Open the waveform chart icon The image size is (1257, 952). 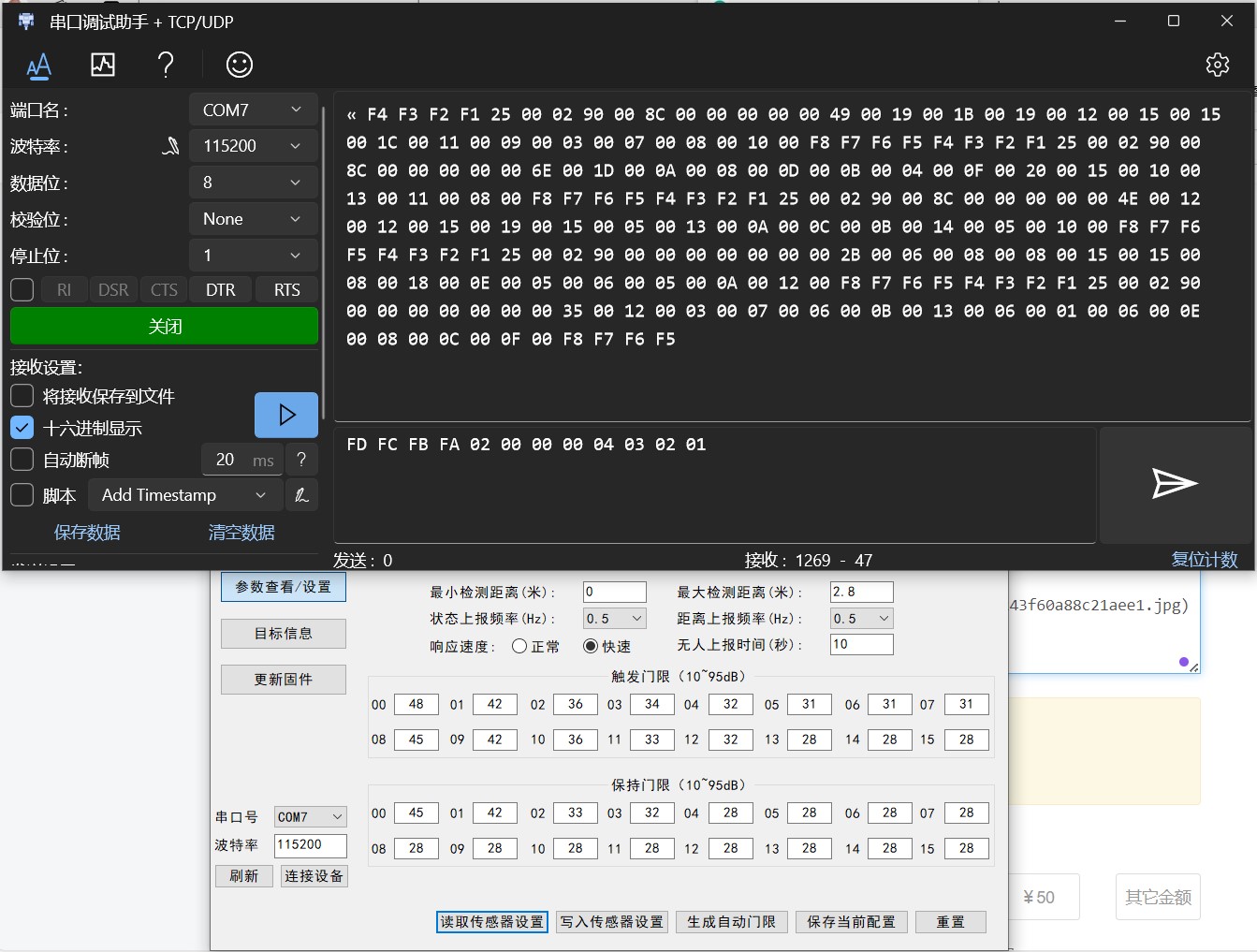[x=103, y=65]
